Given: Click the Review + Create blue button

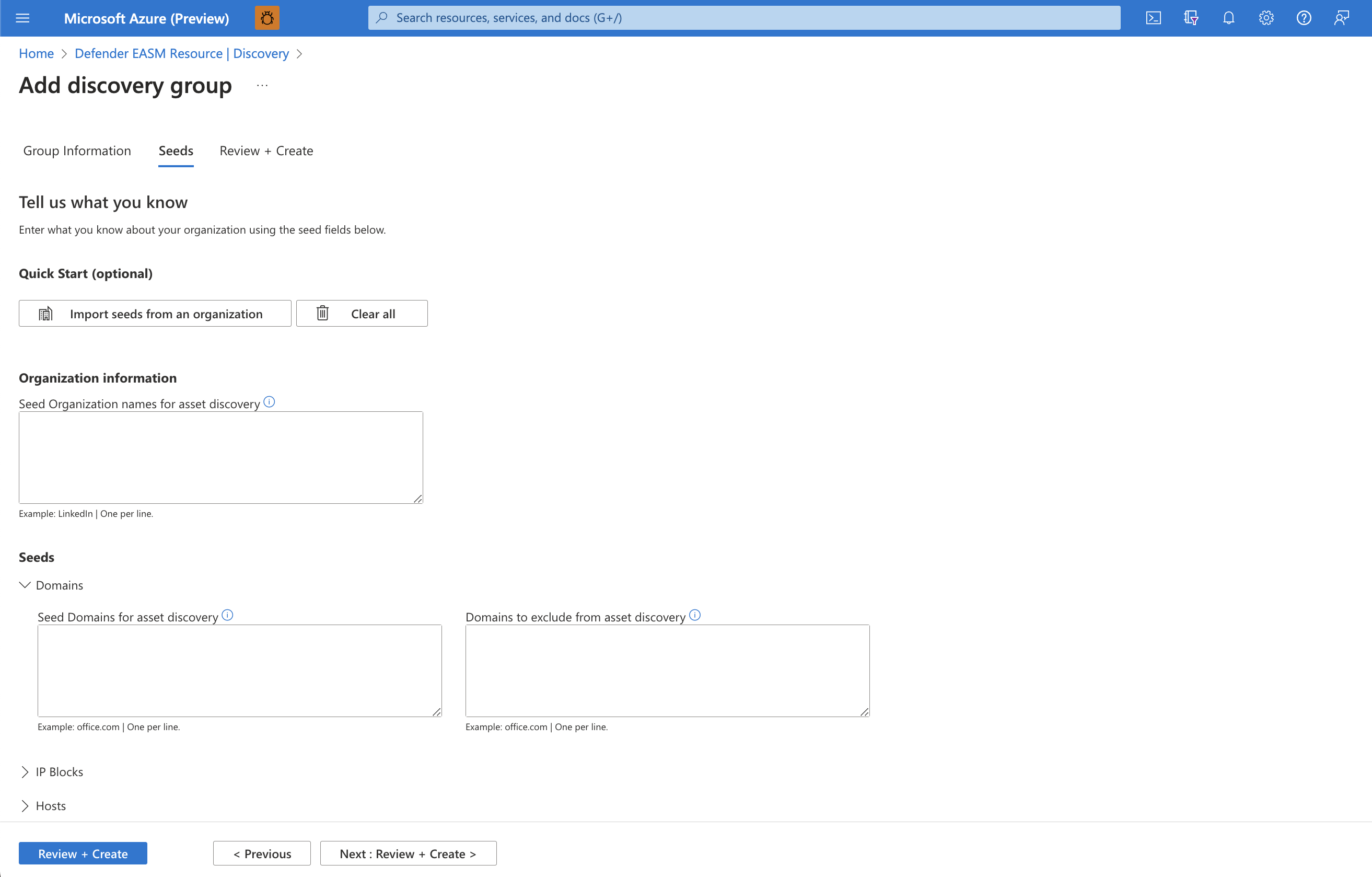Looking at the screenshot, I should [82, 853].
